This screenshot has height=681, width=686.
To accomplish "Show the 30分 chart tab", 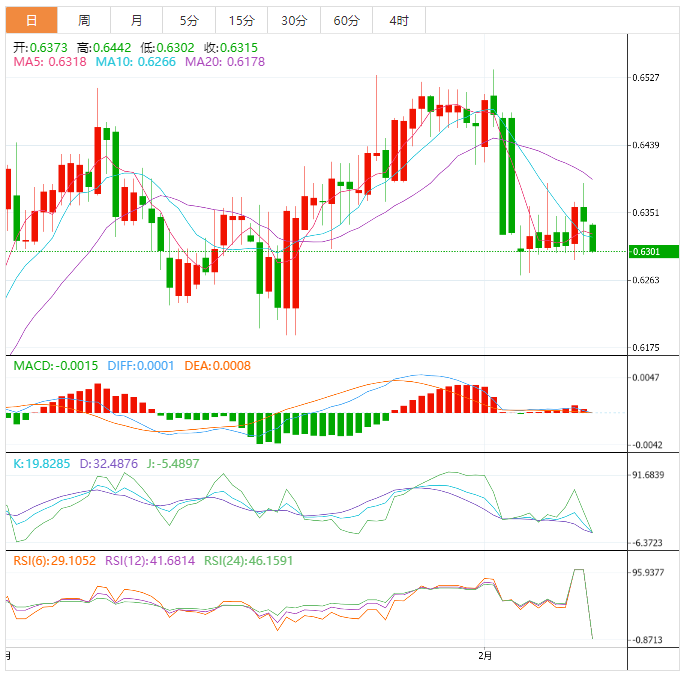I will click(x=294, y=20).
